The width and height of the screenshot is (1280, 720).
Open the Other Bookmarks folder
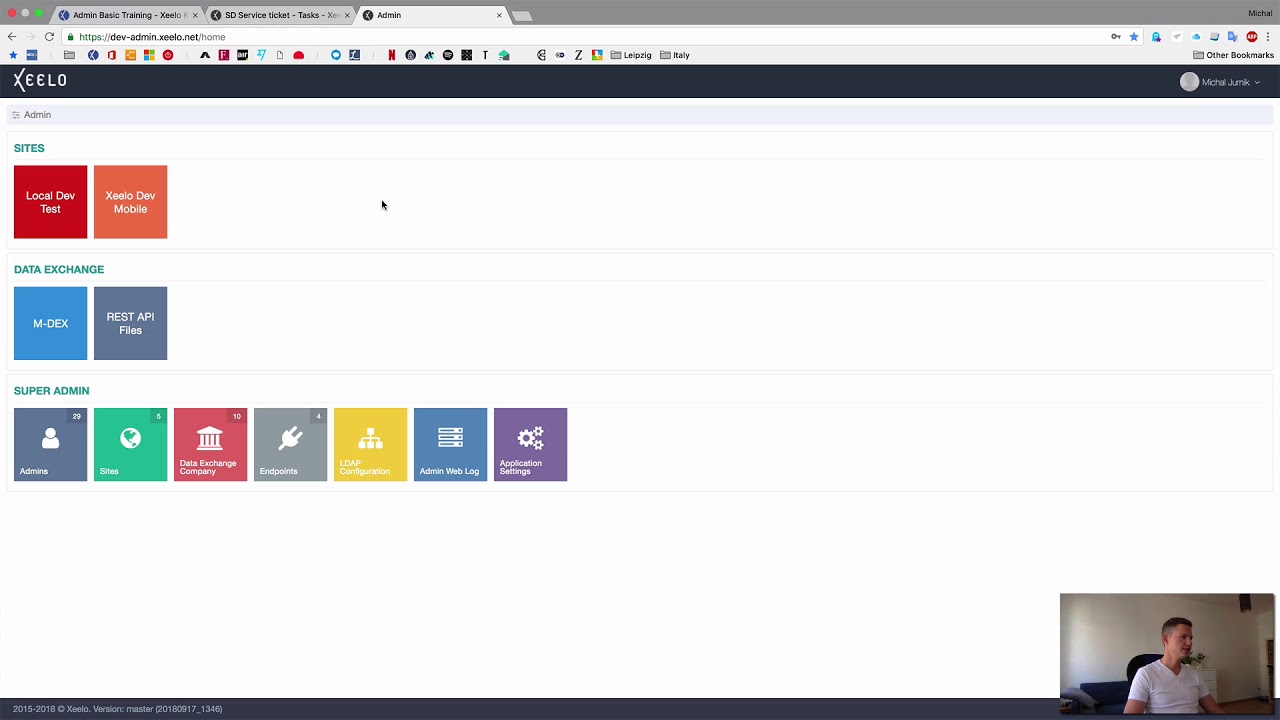click(1233, 55)
